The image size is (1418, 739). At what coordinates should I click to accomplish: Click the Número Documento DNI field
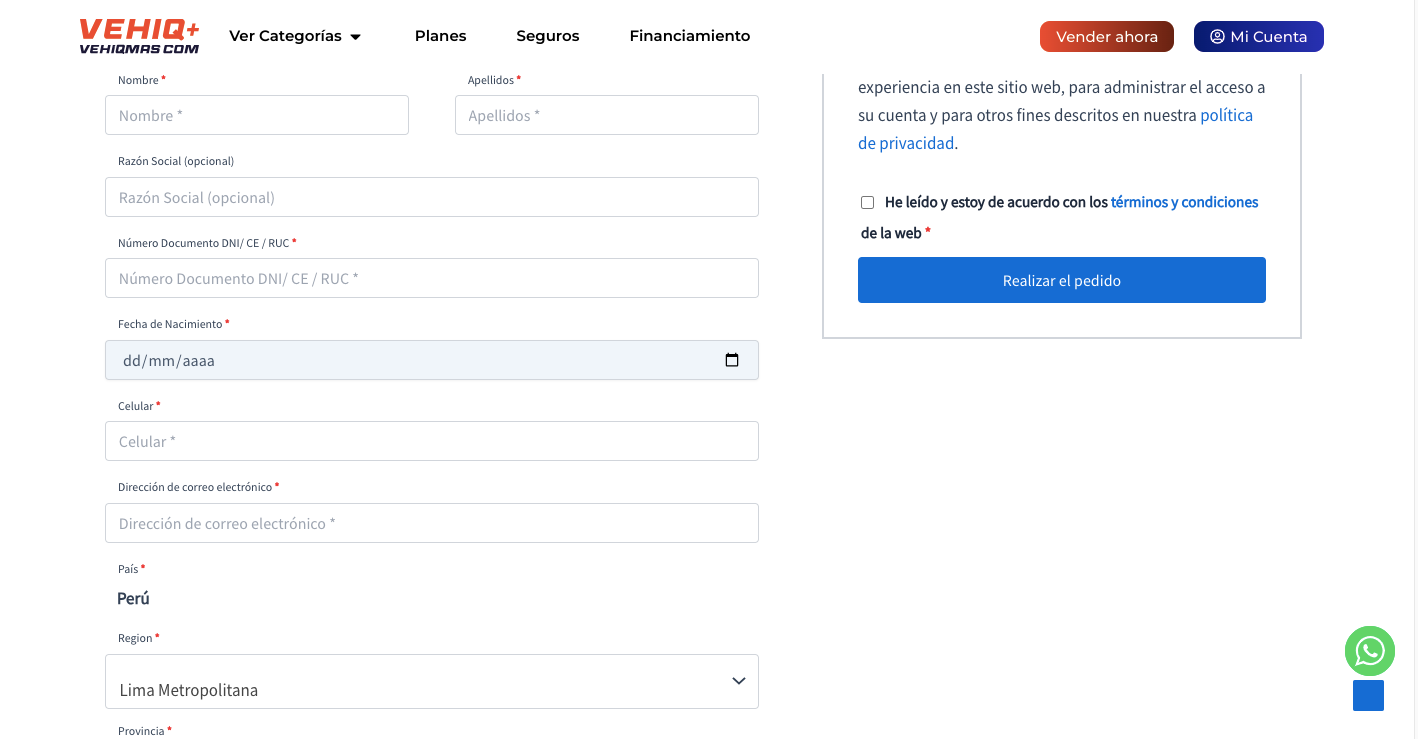pos(431,278)
